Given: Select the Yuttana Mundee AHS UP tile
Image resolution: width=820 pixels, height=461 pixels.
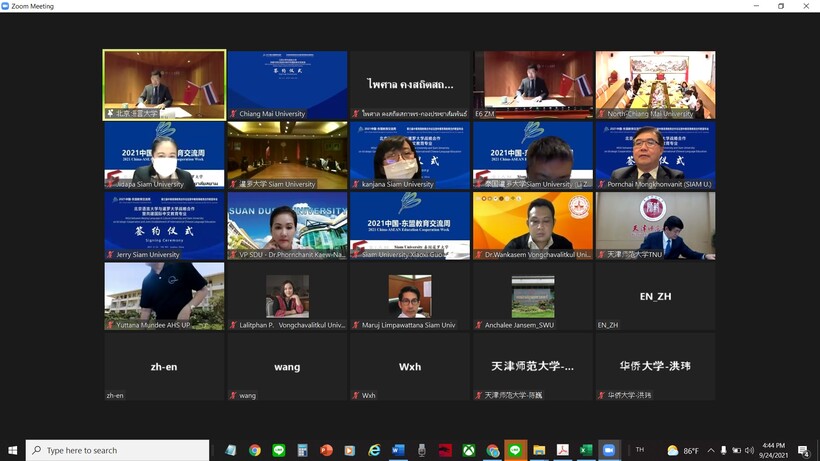Looking at the screenshot, I should pos(164,296).
